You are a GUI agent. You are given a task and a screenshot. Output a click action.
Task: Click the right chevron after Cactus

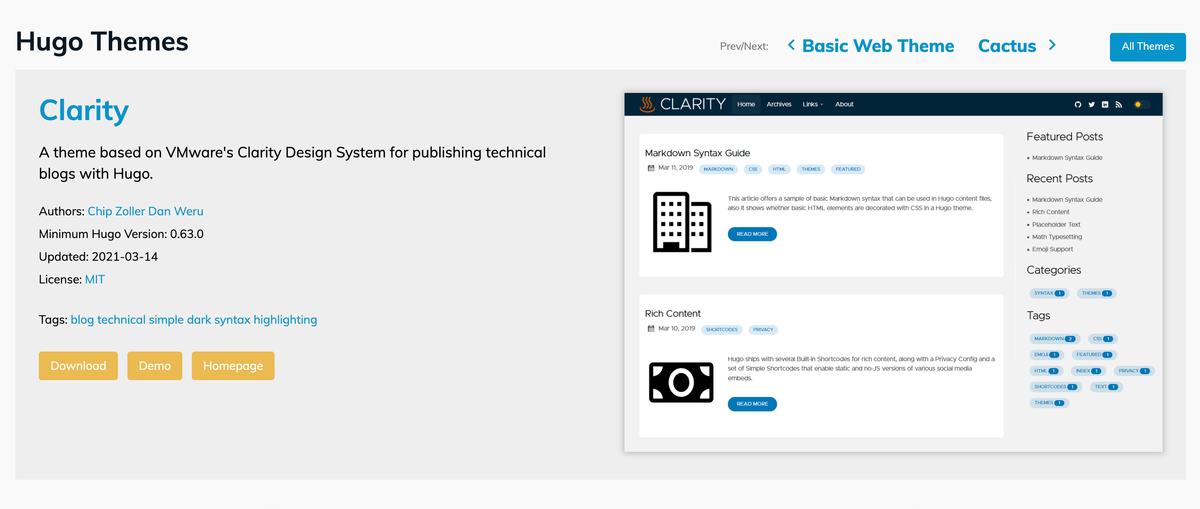pyautogui.click(x=1052, y=45)
